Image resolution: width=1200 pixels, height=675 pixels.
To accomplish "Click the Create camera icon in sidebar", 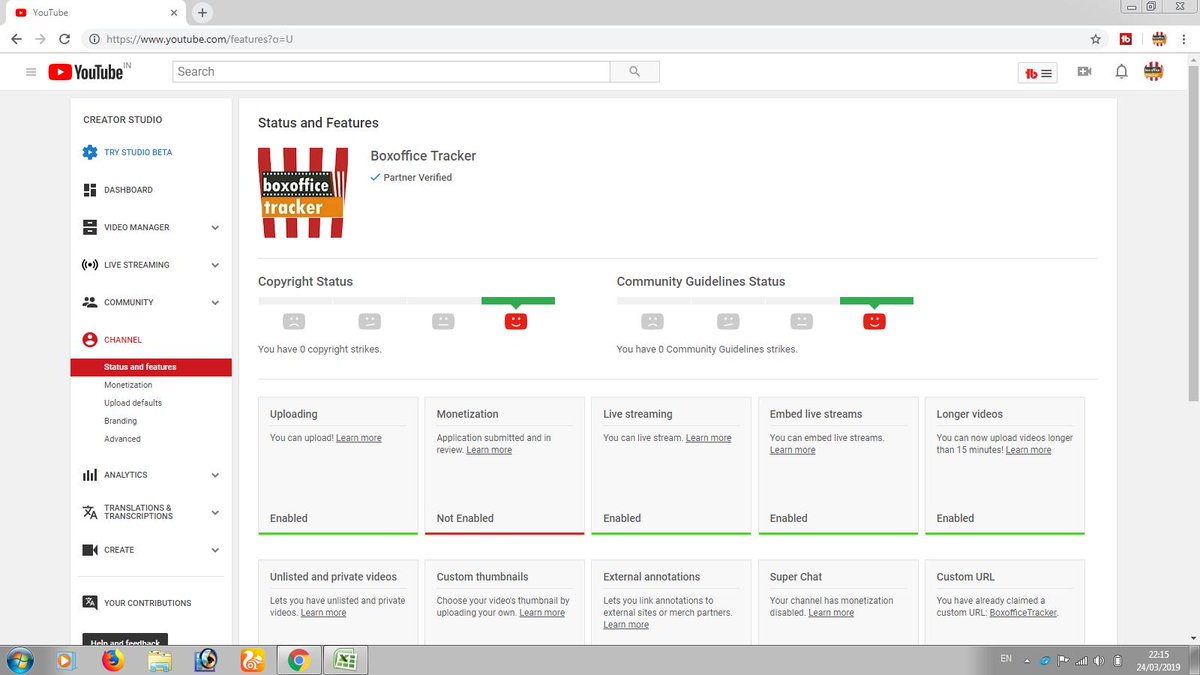I will tap(90, 550).
